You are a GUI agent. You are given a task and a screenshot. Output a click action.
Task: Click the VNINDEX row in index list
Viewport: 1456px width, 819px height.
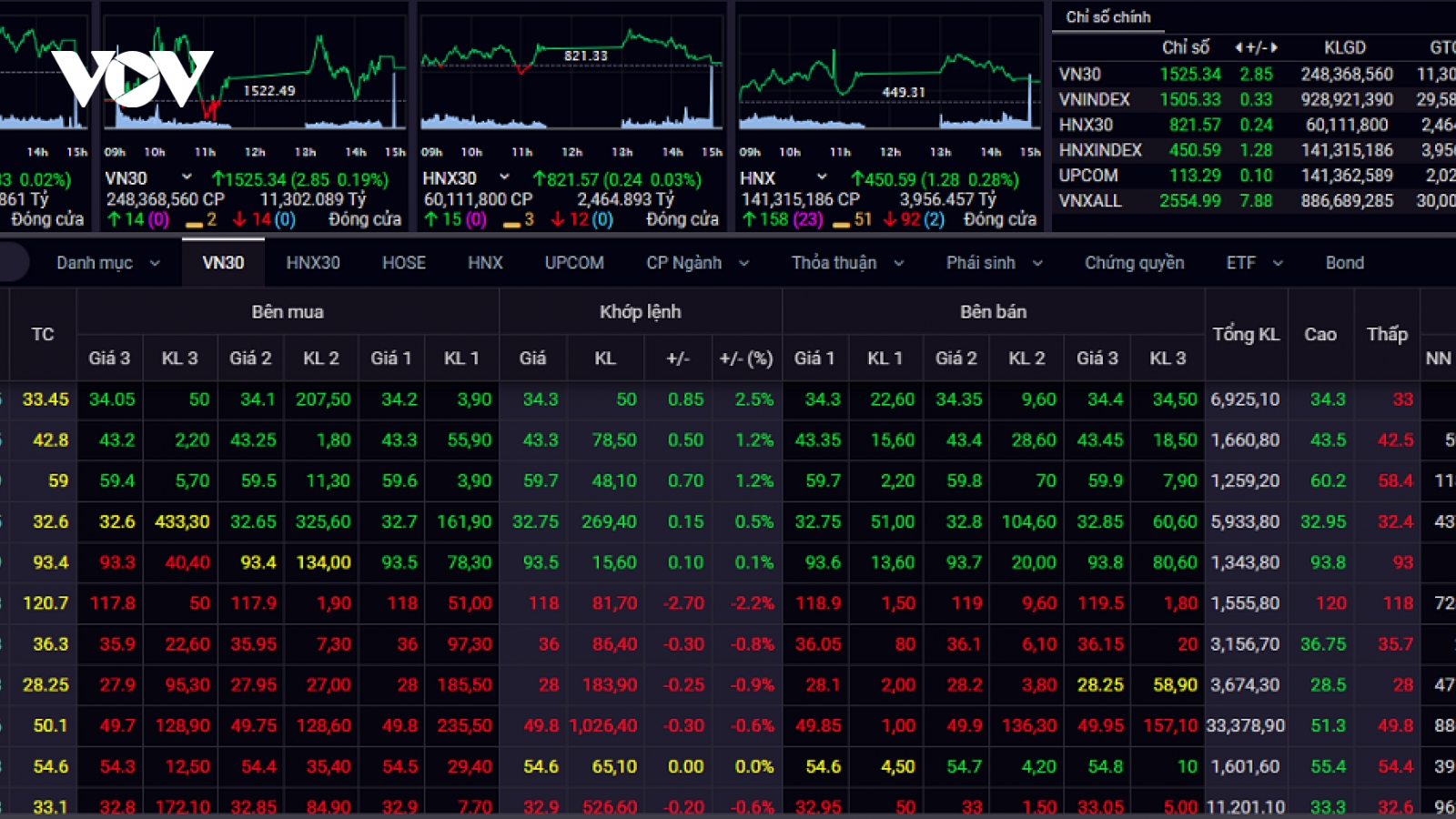(x=1256, y=99)
